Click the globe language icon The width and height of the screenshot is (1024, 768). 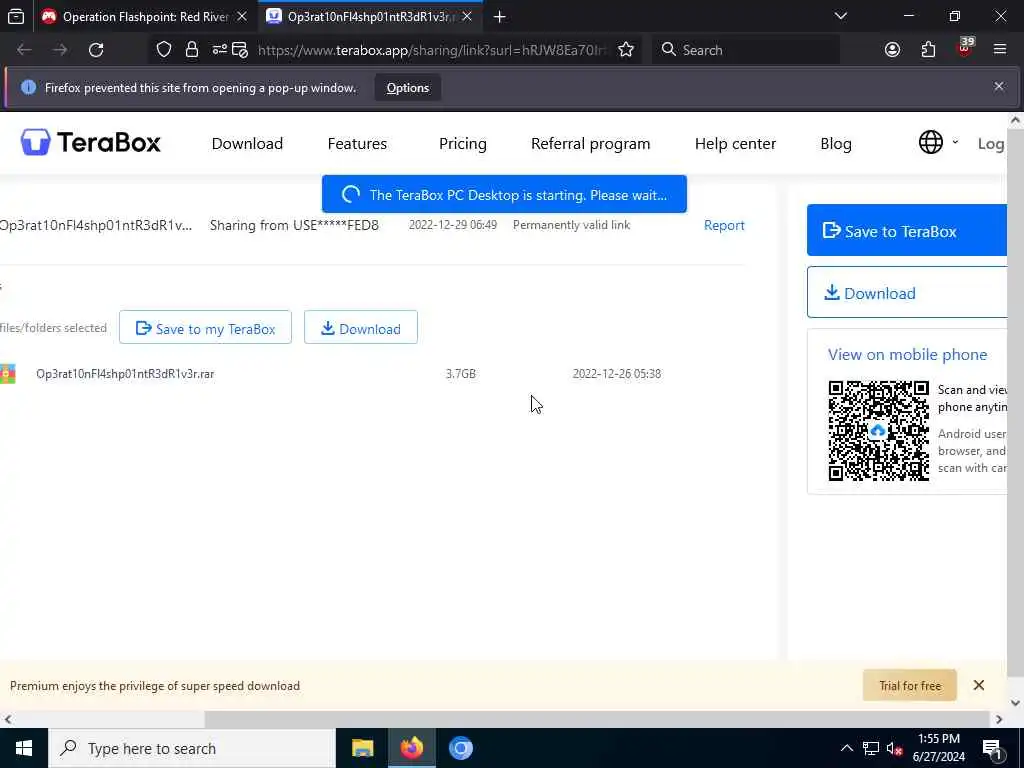coord(931,142)
